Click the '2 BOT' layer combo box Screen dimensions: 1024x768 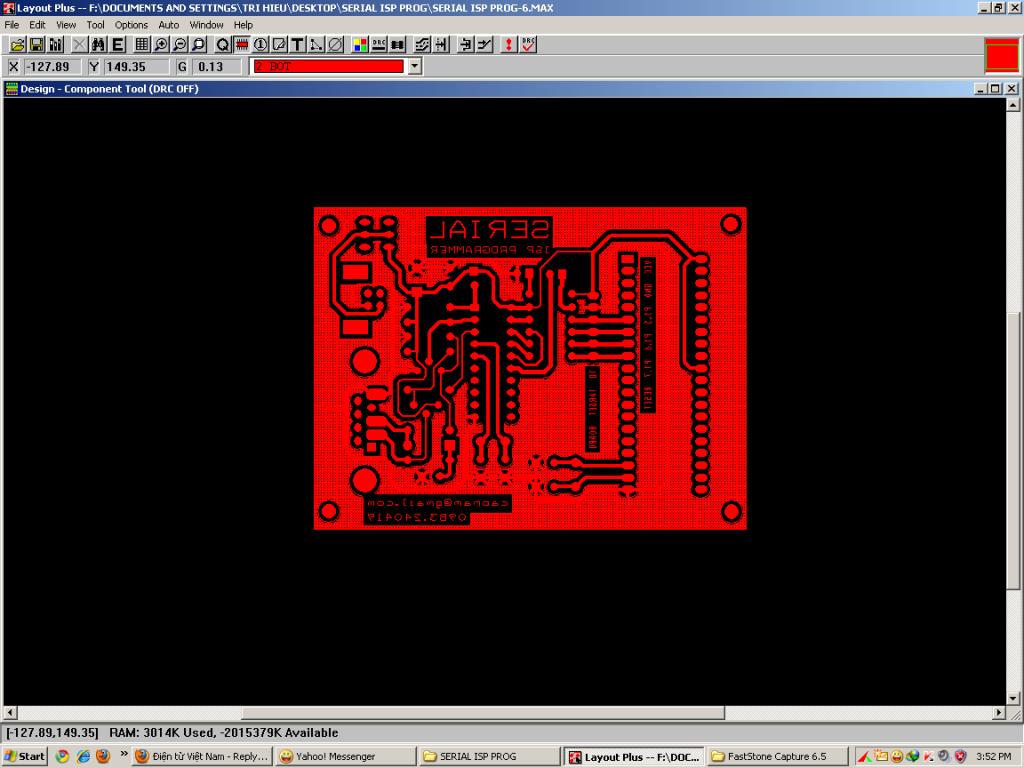[x=328, y=67]
